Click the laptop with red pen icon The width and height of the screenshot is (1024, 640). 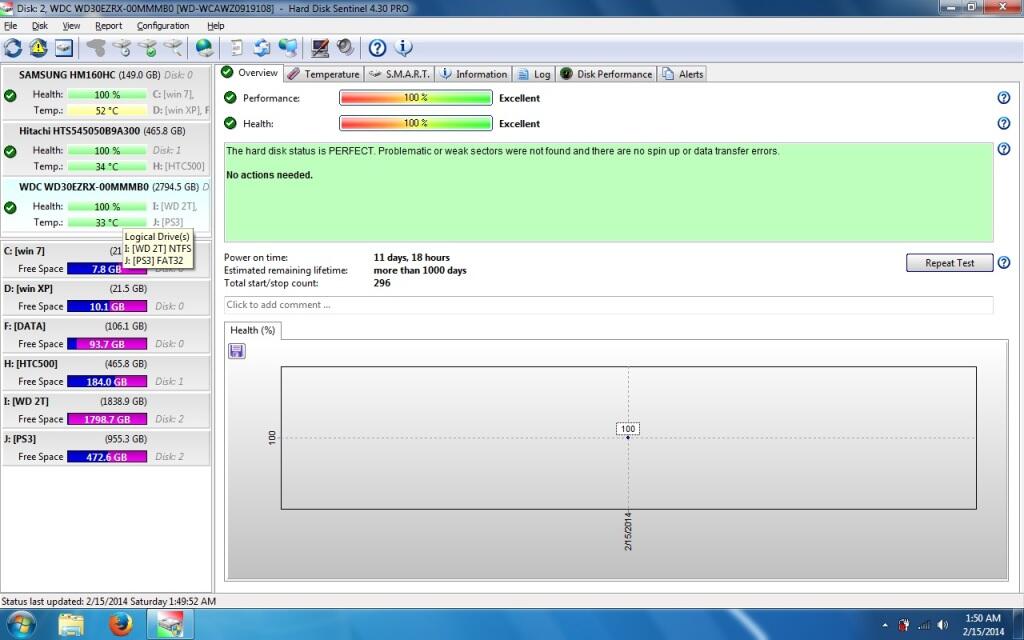click(319, 48)
